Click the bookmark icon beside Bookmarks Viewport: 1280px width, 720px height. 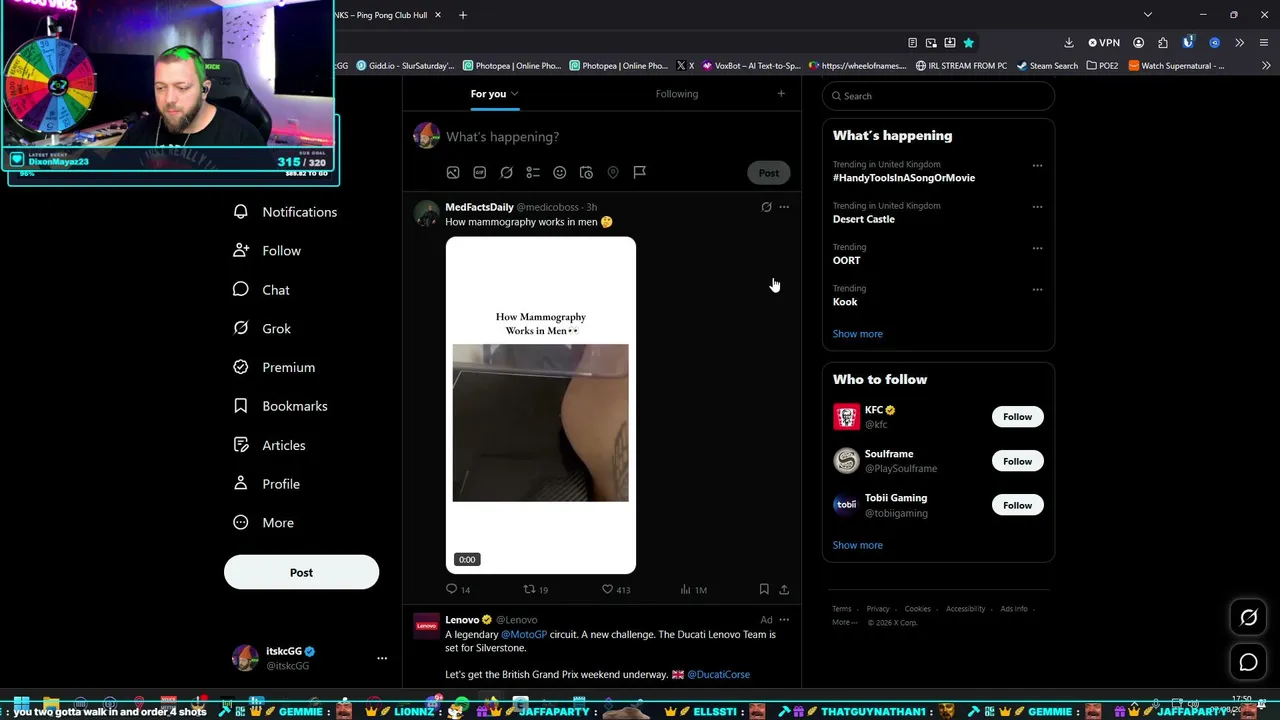240,406
